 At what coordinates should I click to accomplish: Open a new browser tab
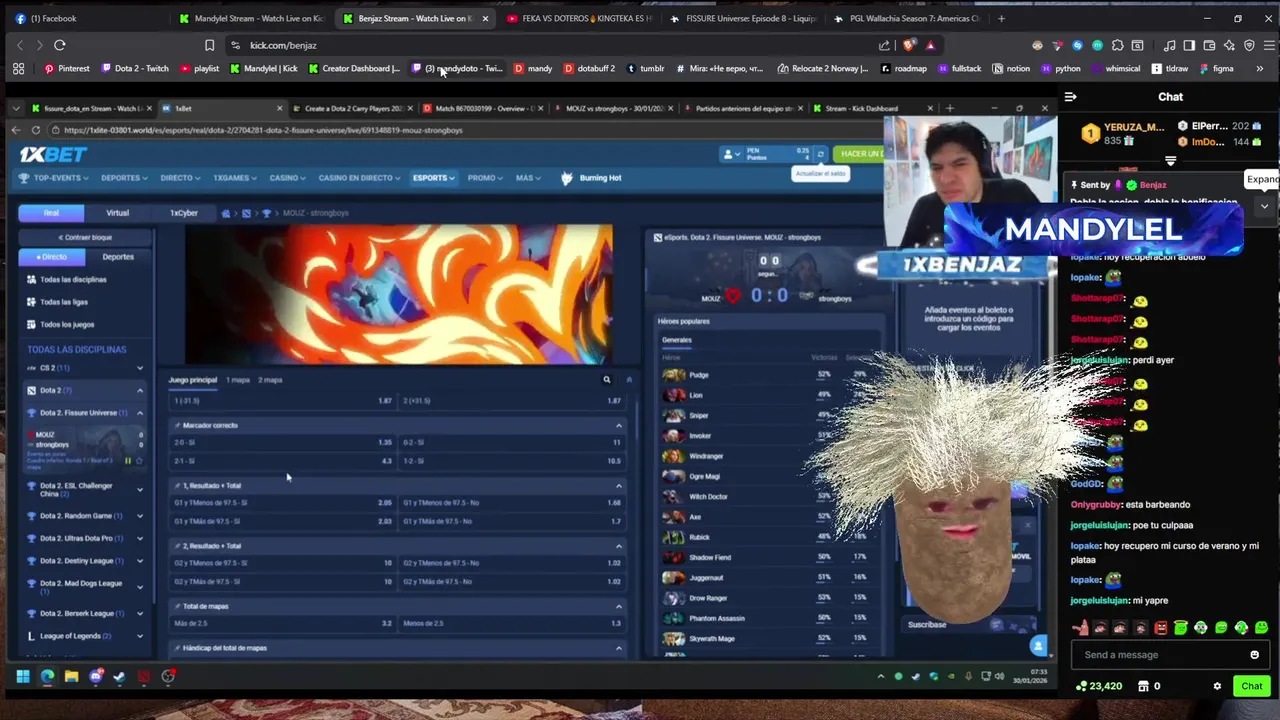1001,18
